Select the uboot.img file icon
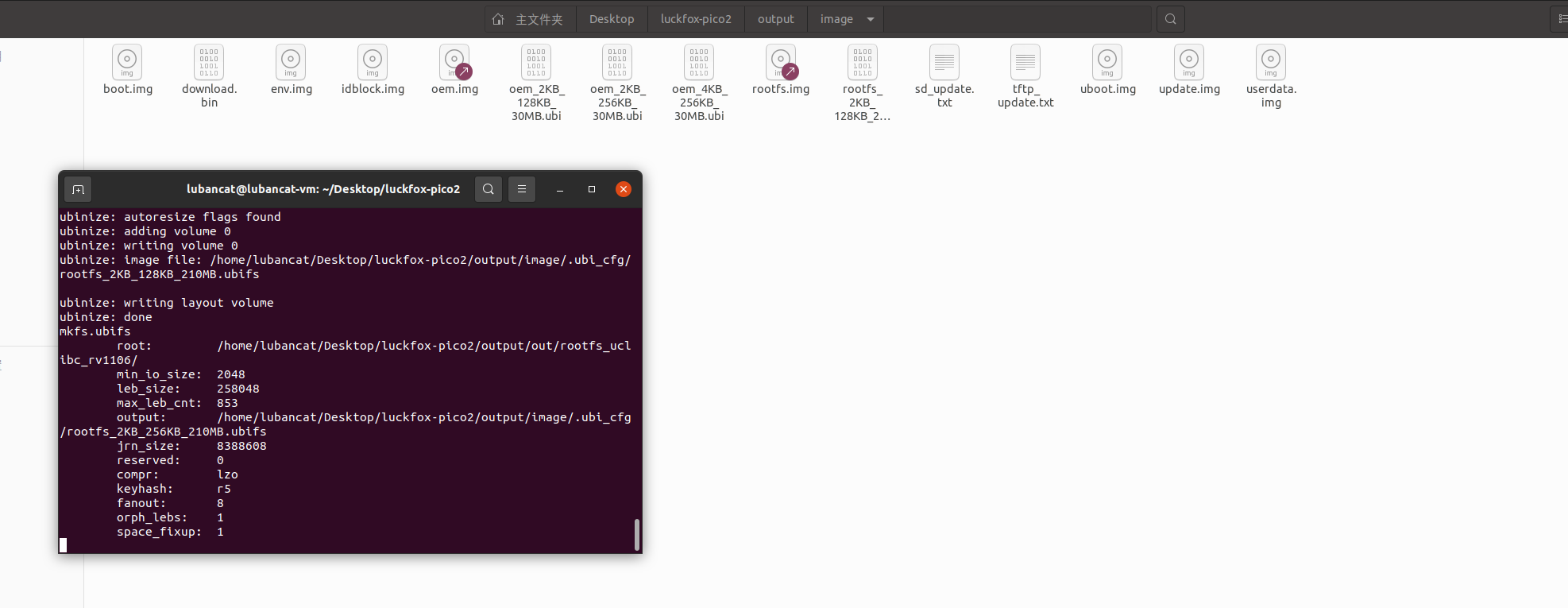1568x608 pixels. [x=1107, y=61]
